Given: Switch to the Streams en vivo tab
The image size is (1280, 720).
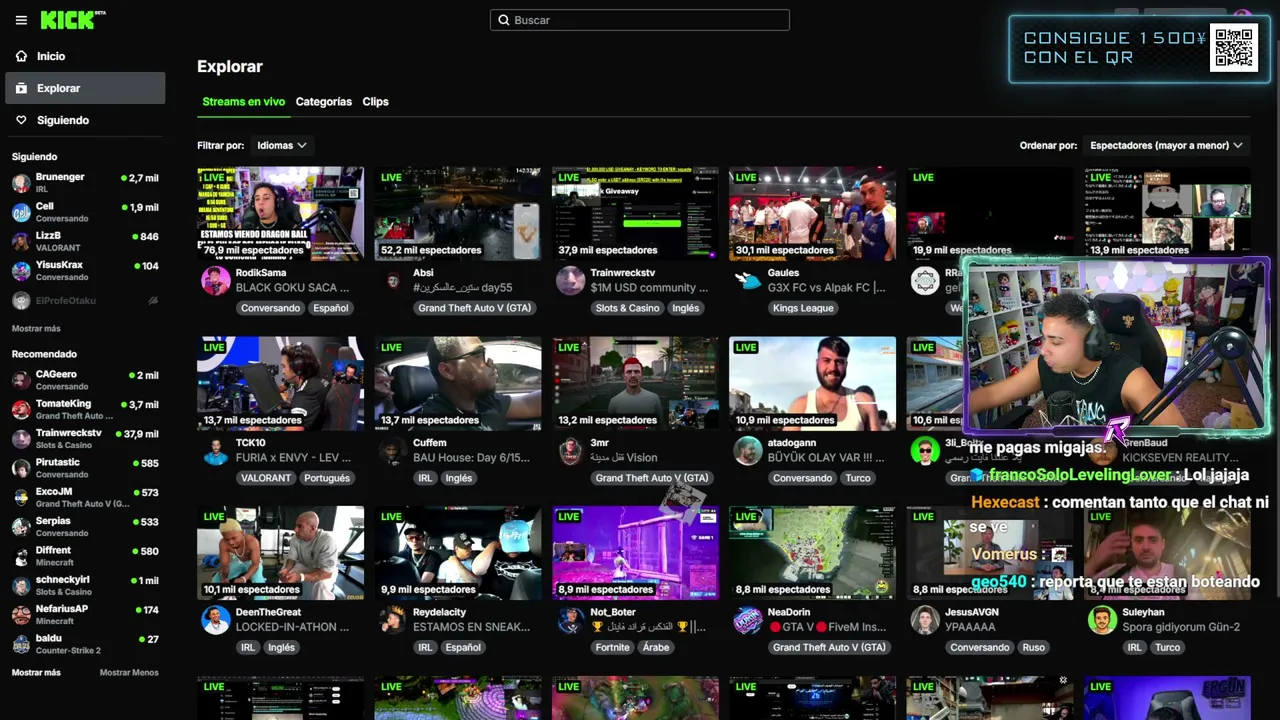Looking at the screenshot, I should pyautogui.click(x=243, y=102).
